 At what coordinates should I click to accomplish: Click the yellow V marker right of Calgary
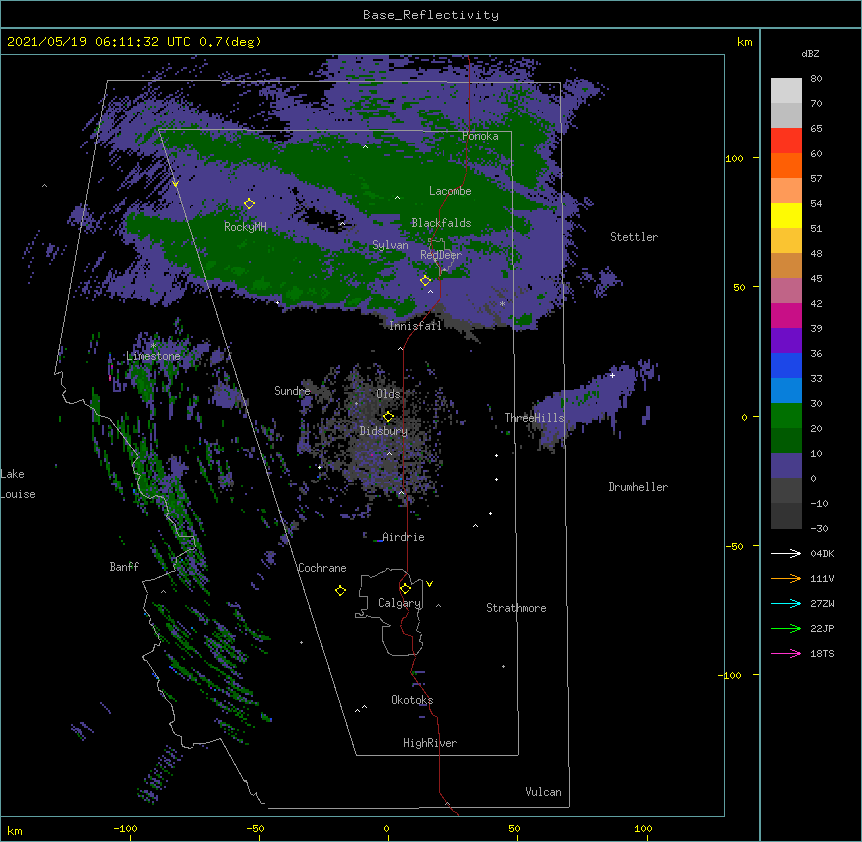[x=429, y=584]
